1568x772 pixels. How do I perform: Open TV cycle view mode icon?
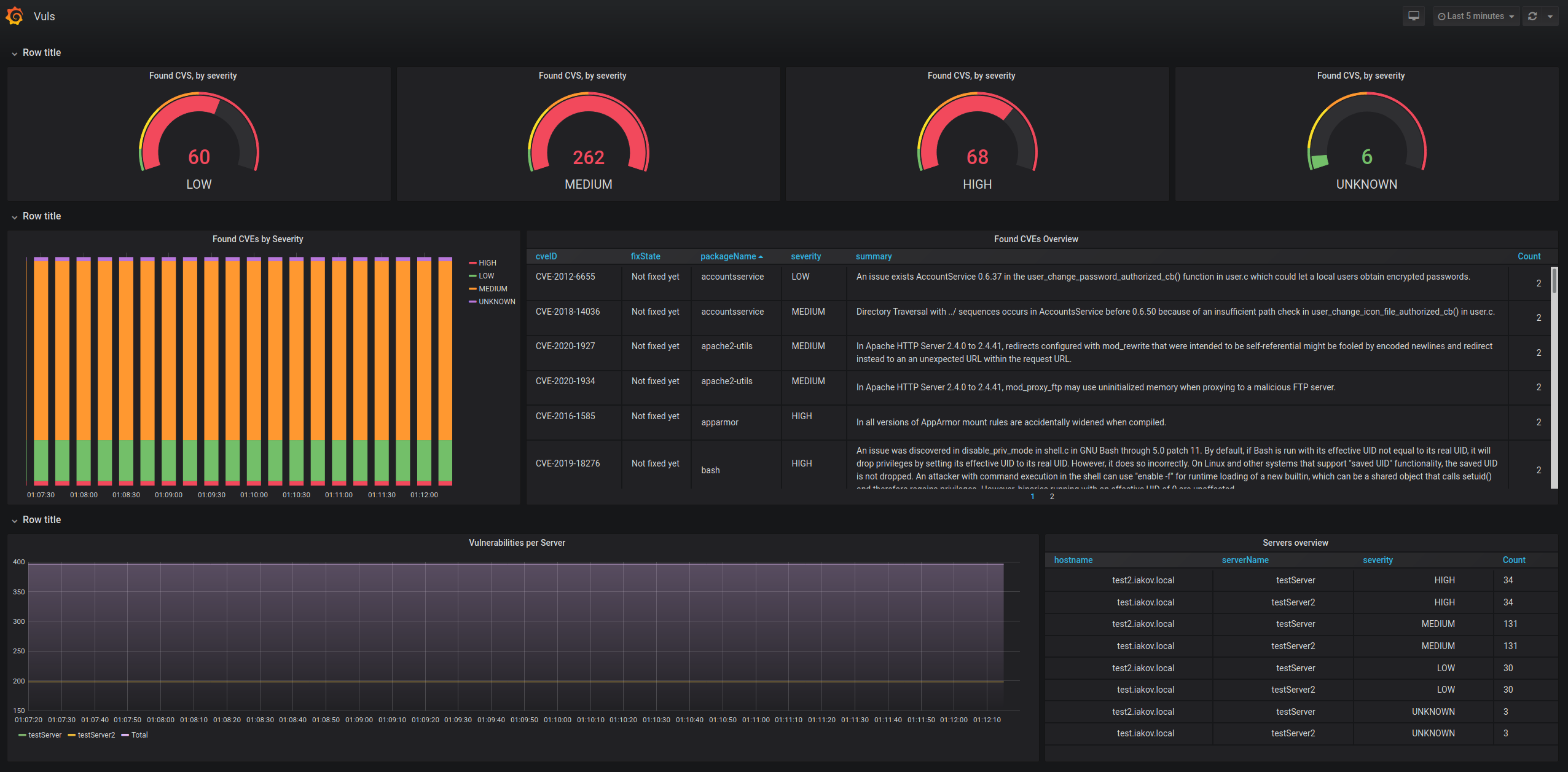click(1413, 16)
